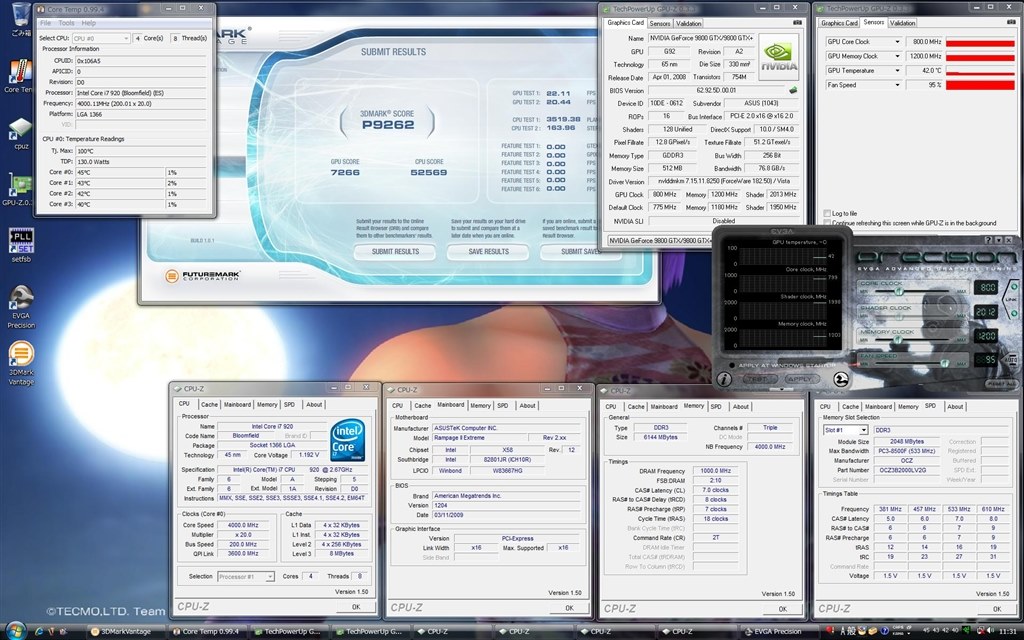Click screenshot camera icon in GPU-Z Graphics Card window
The height and width of the screenshot is (640, 1024).
(797, 22)
